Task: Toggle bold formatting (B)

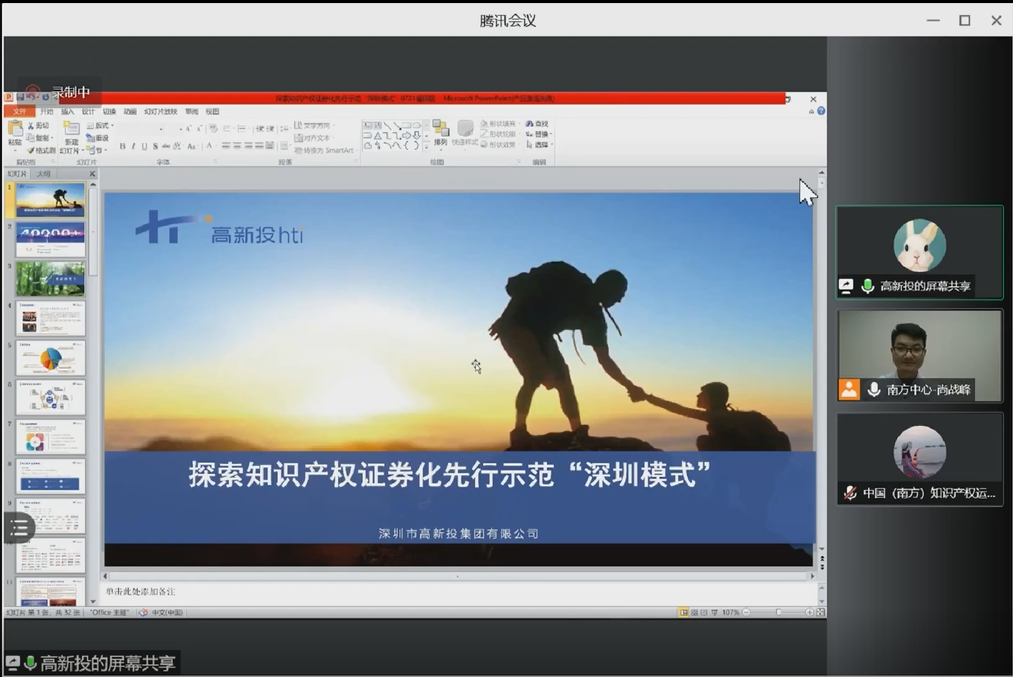Action: [122, 147]
